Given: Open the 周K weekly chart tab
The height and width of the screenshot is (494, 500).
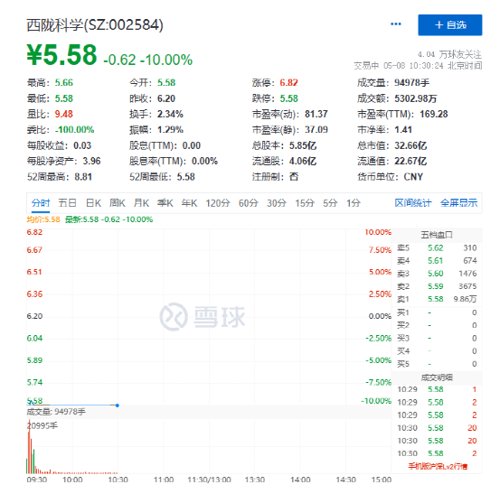Looking at the screenshot, I should [x=117, y=203].
